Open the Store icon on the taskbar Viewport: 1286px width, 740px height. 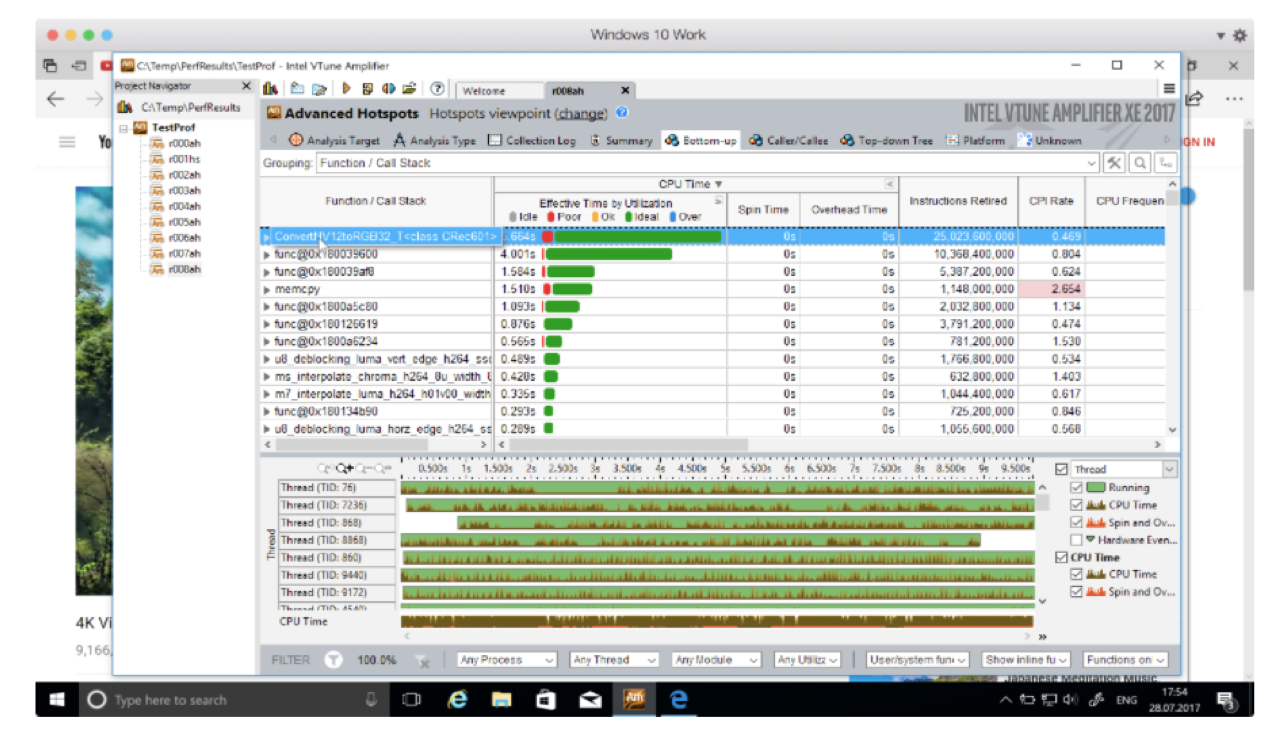545,700
